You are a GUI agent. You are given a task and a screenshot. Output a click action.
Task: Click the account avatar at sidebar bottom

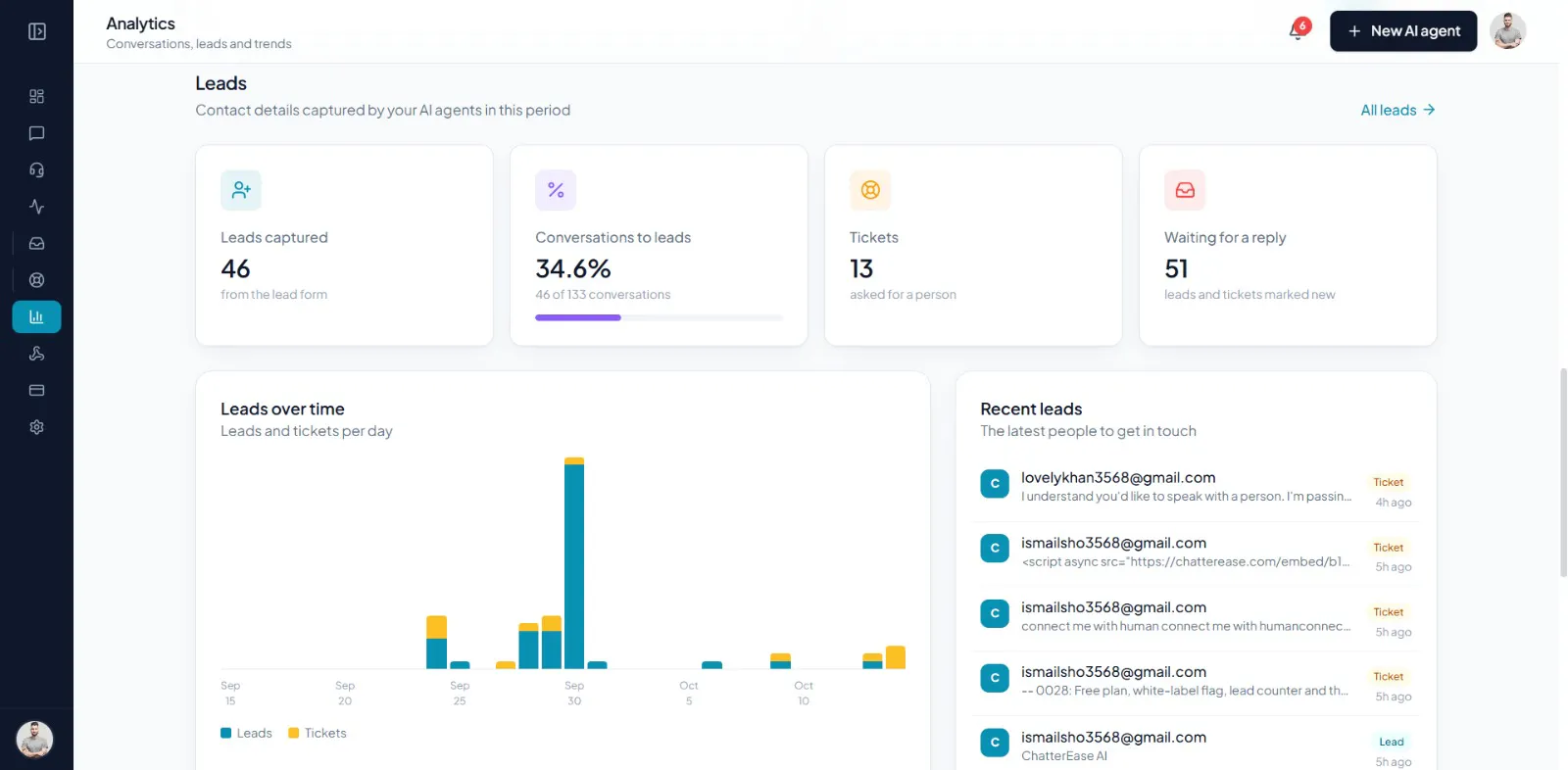35,739
